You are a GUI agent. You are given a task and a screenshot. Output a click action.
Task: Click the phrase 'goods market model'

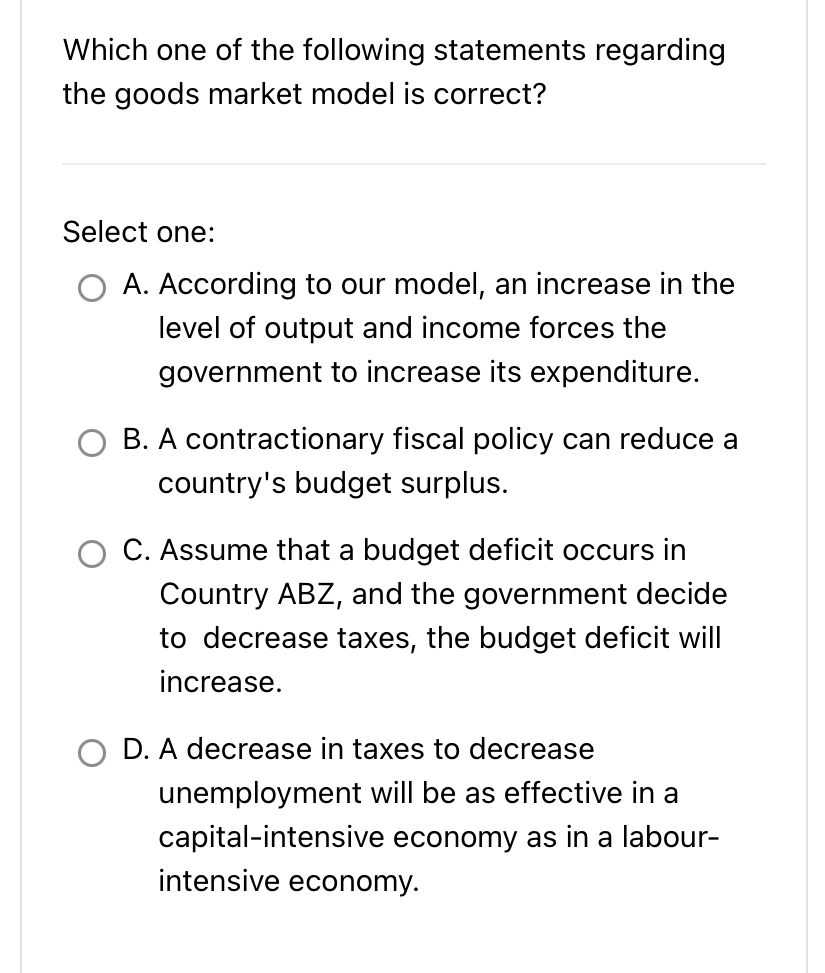pos(217,94)
